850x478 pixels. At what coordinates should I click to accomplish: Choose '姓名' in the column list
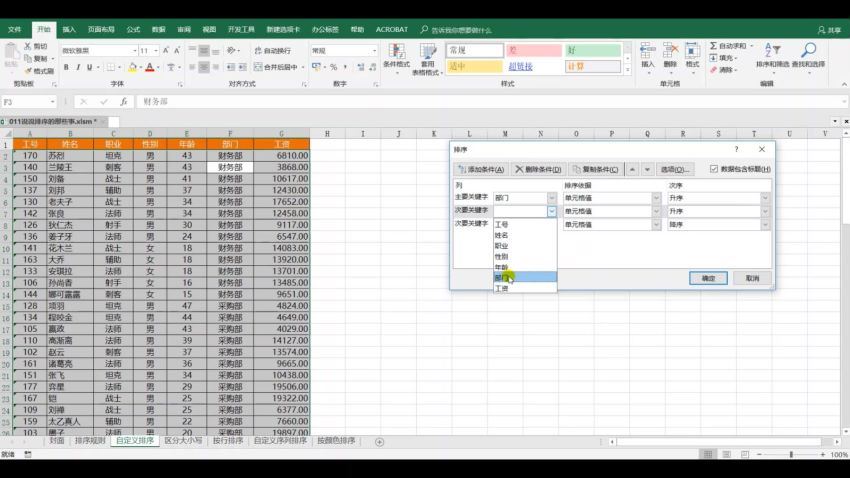[502, 235]
